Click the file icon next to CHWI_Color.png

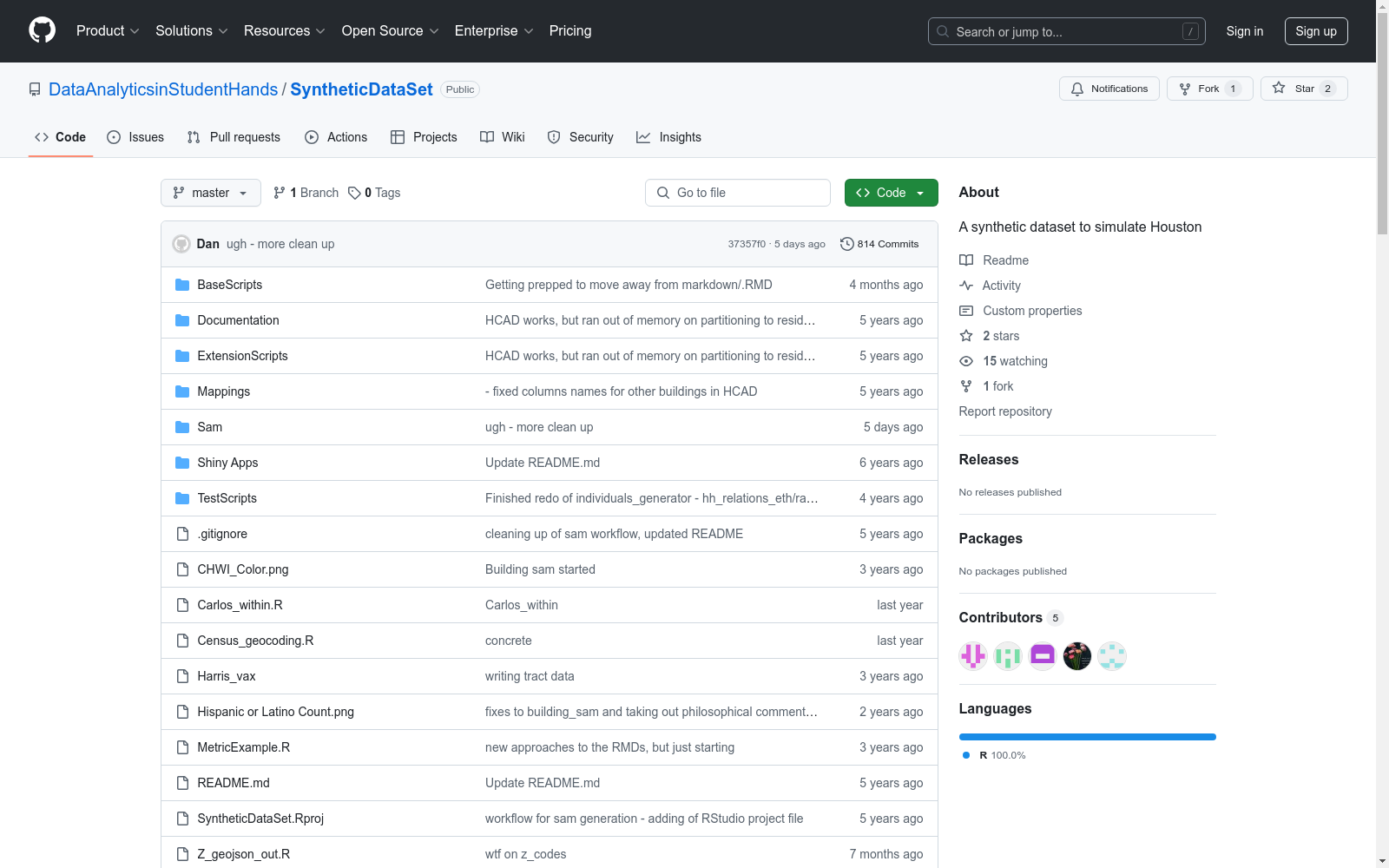(x=182, y=569)
